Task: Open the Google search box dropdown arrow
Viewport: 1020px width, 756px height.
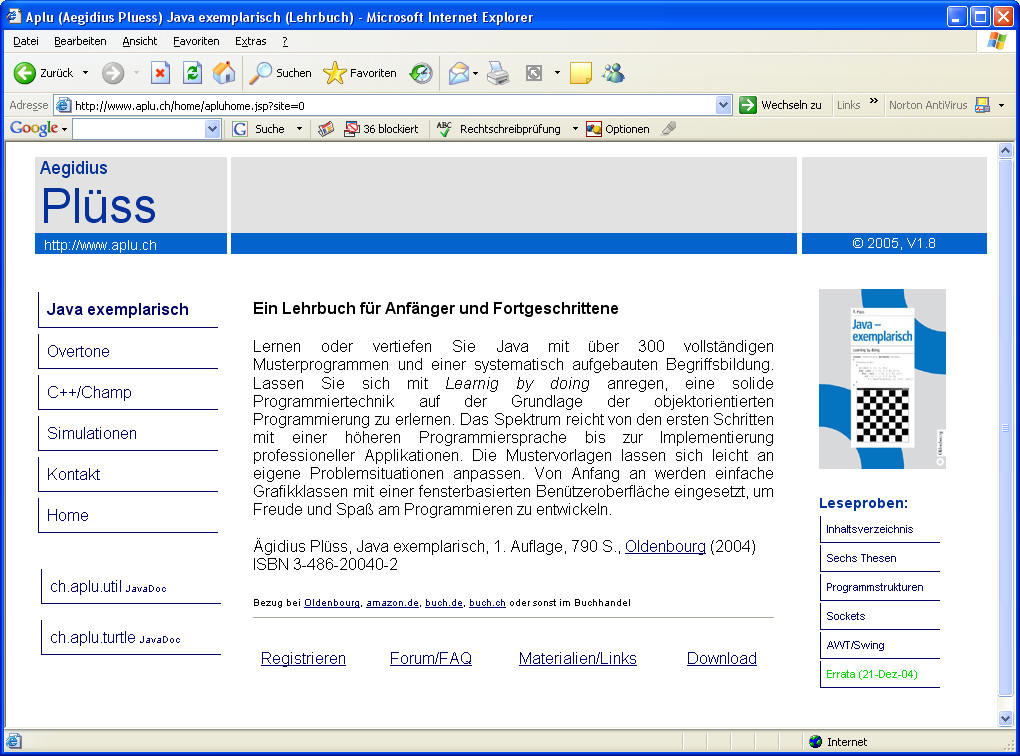Action: pyautogui.click(x=212, y=129)
